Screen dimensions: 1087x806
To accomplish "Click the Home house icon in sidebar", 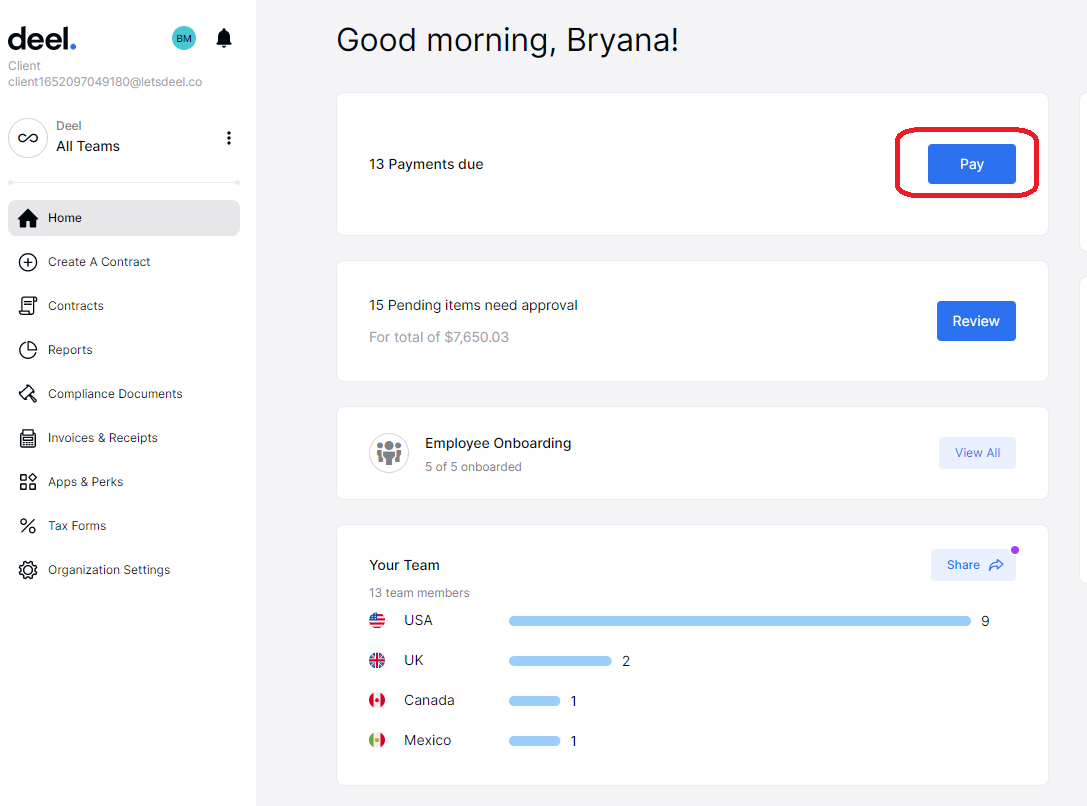I will click(28, 218).
